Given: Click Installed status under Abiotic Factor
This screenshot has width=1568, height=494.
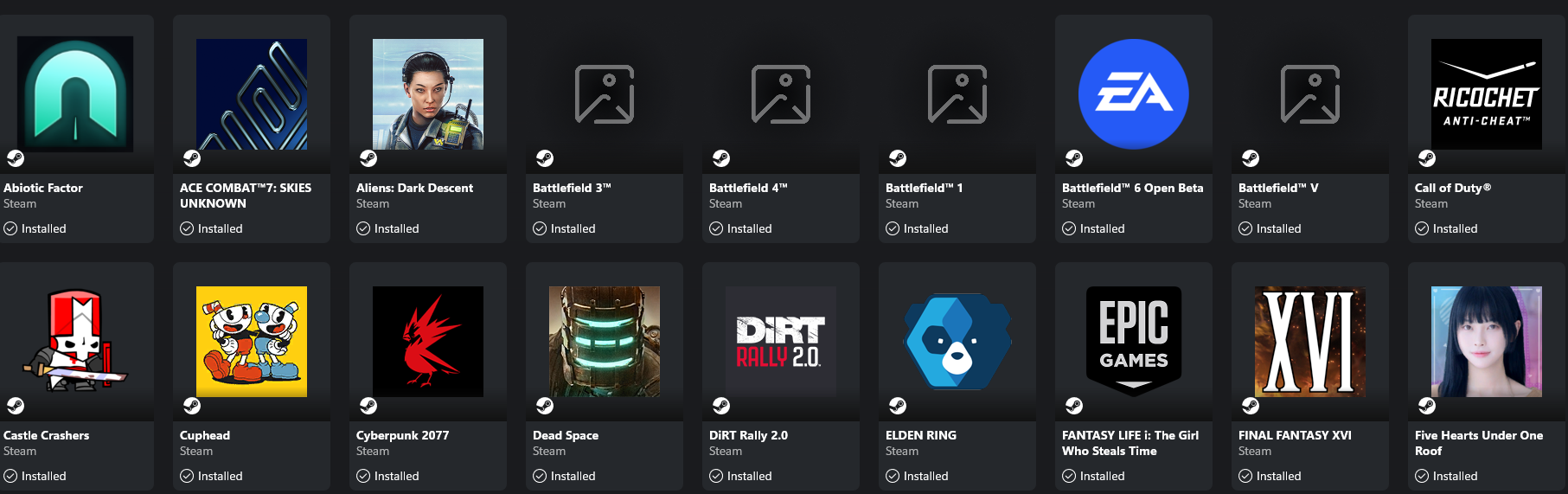Looking at the screenshot, I should coord(35,228).
